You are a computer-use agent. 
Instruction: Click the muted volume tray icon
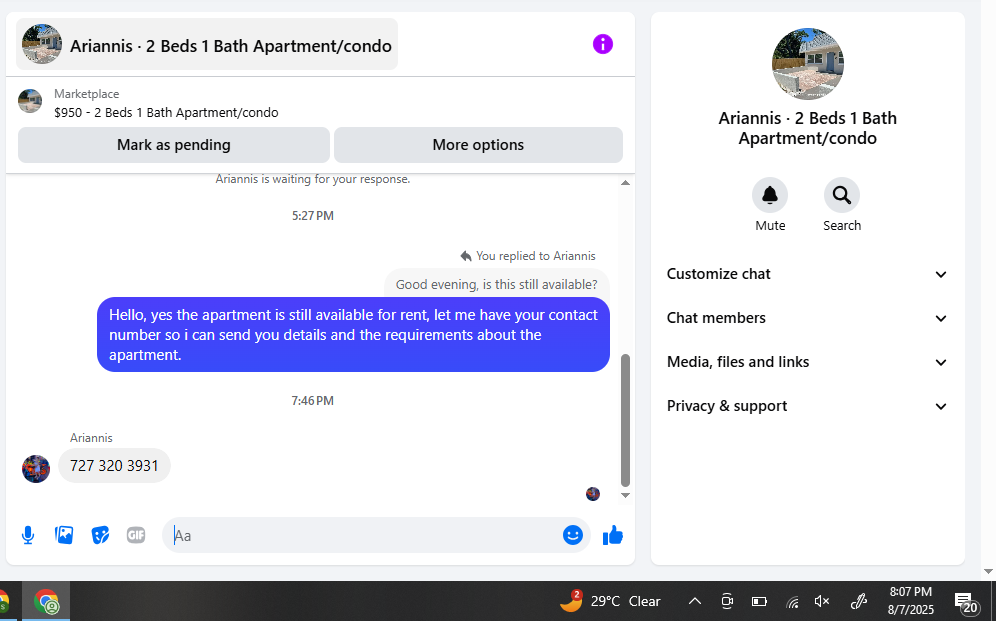pos(822,601)
